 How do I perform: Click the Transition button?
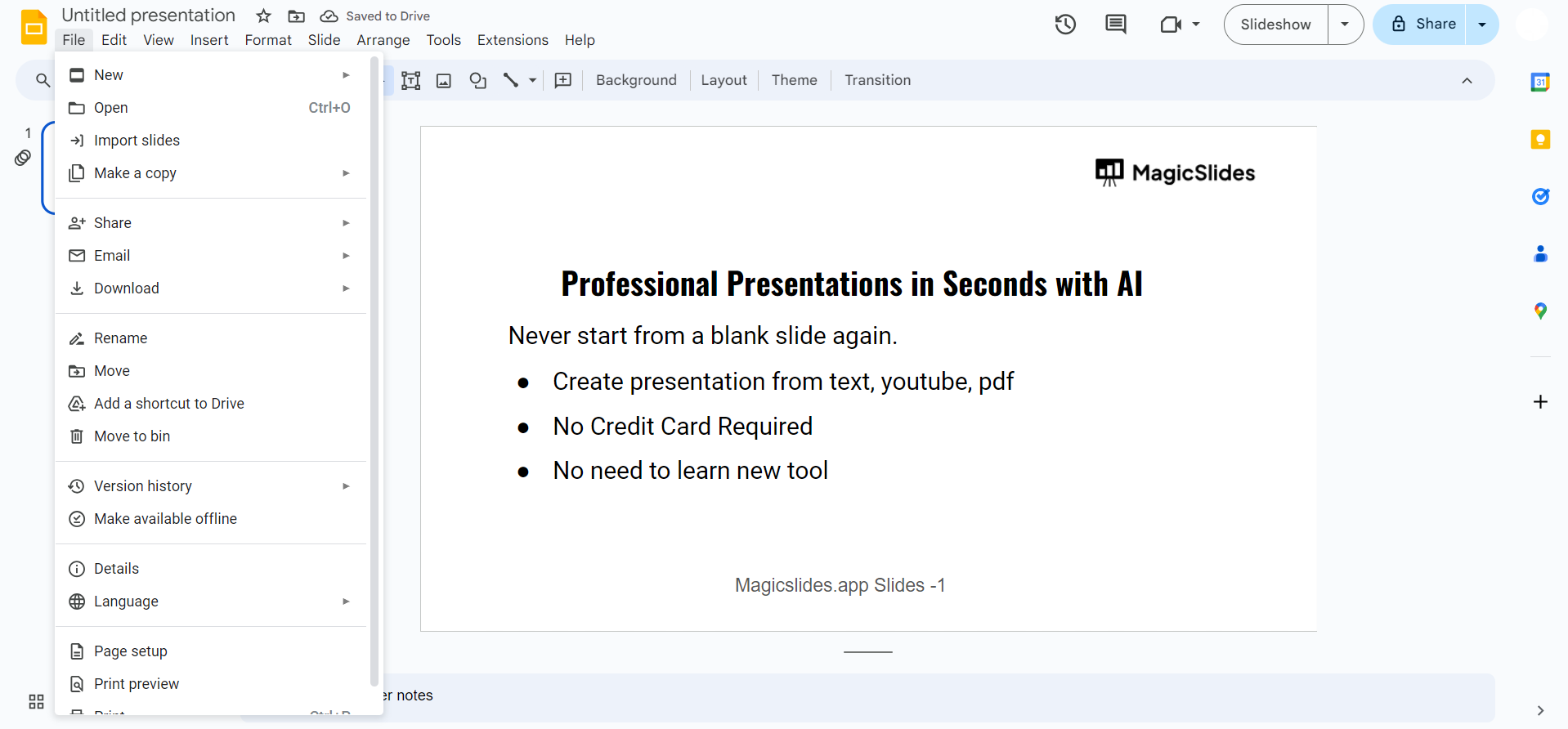pyautogui.click(x=877, y=80)
